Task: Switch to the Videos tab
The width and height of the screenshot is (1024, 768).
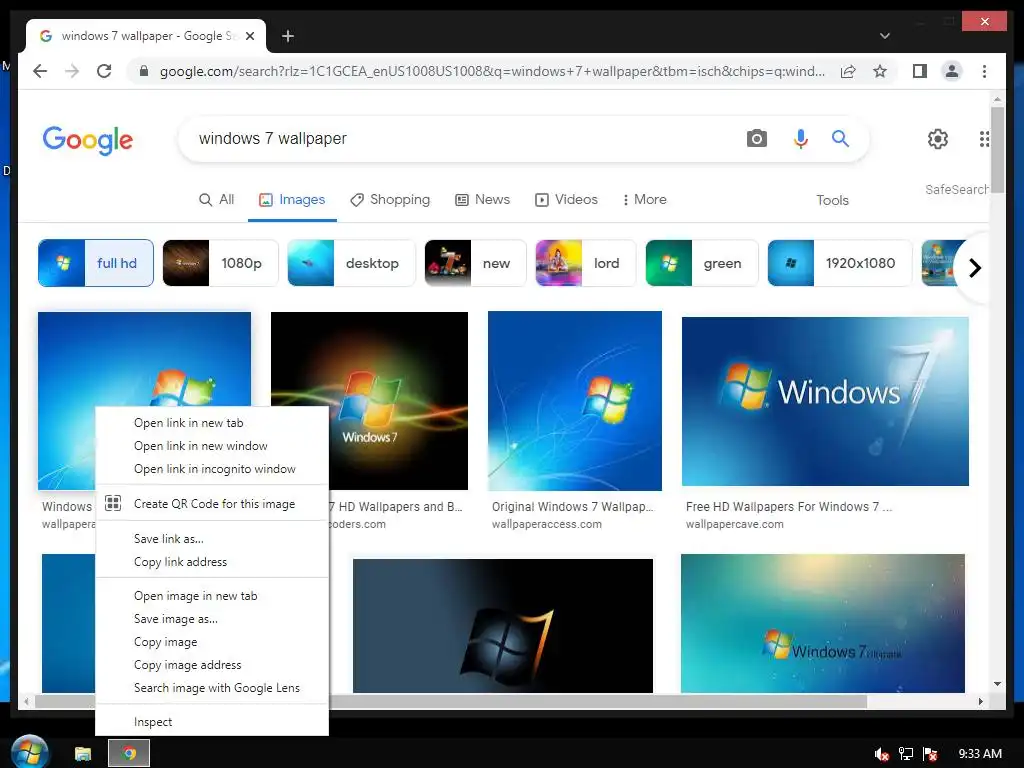Action: pos(566,200)
